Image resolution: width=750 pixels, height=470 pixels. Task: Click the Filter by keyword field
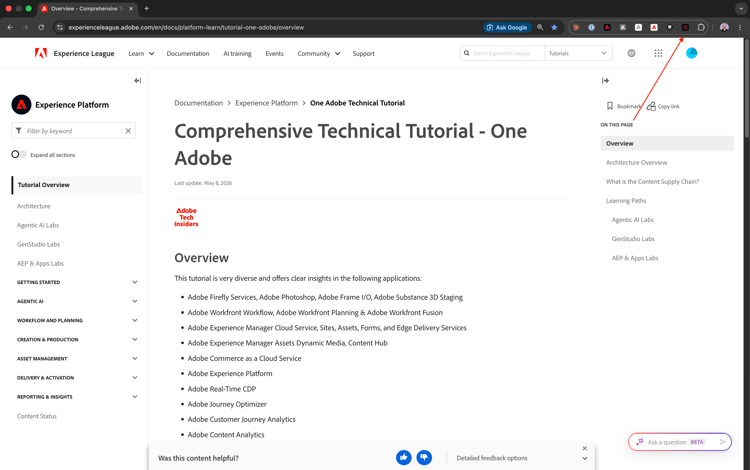click(73, 131)
